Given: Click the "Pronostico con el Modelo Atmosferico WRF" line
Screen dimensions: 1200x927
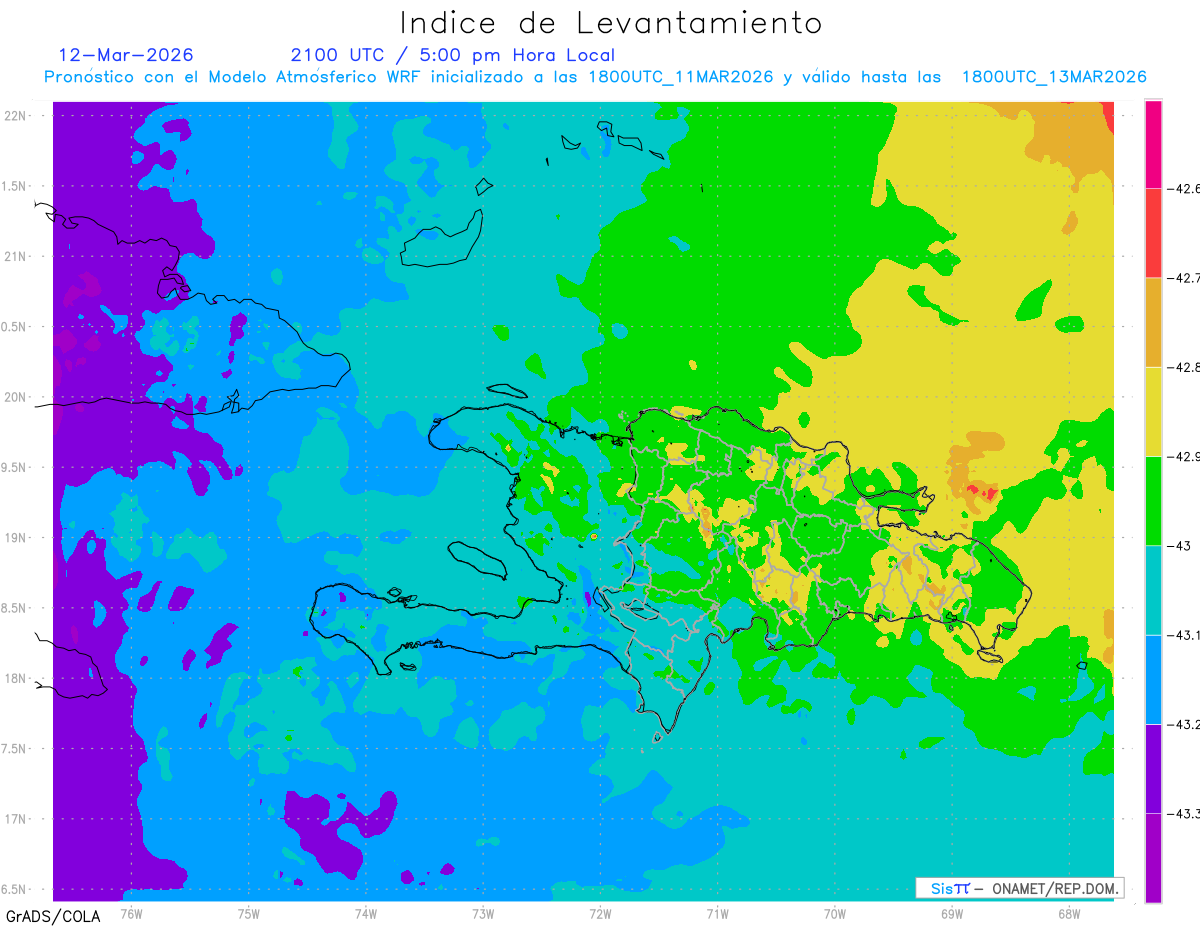Looking at the screenshot, I should (x=595, y=77).
